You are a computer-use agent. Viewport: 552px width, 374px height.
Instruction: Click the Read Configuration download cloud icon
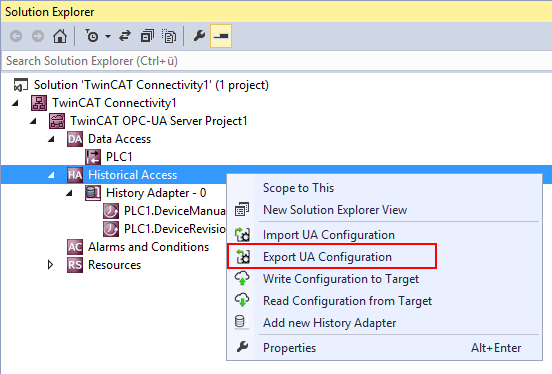click(x=242, y=300)
